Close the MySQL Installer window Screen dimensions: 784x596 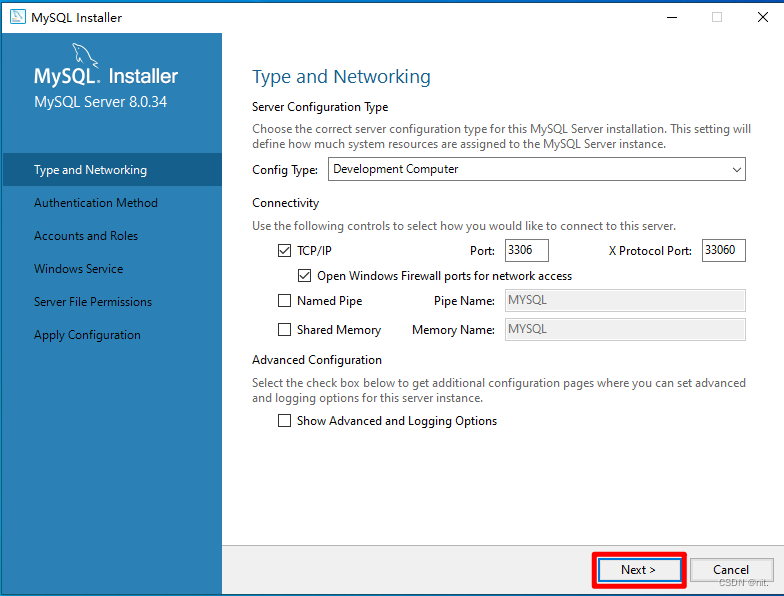762,18
